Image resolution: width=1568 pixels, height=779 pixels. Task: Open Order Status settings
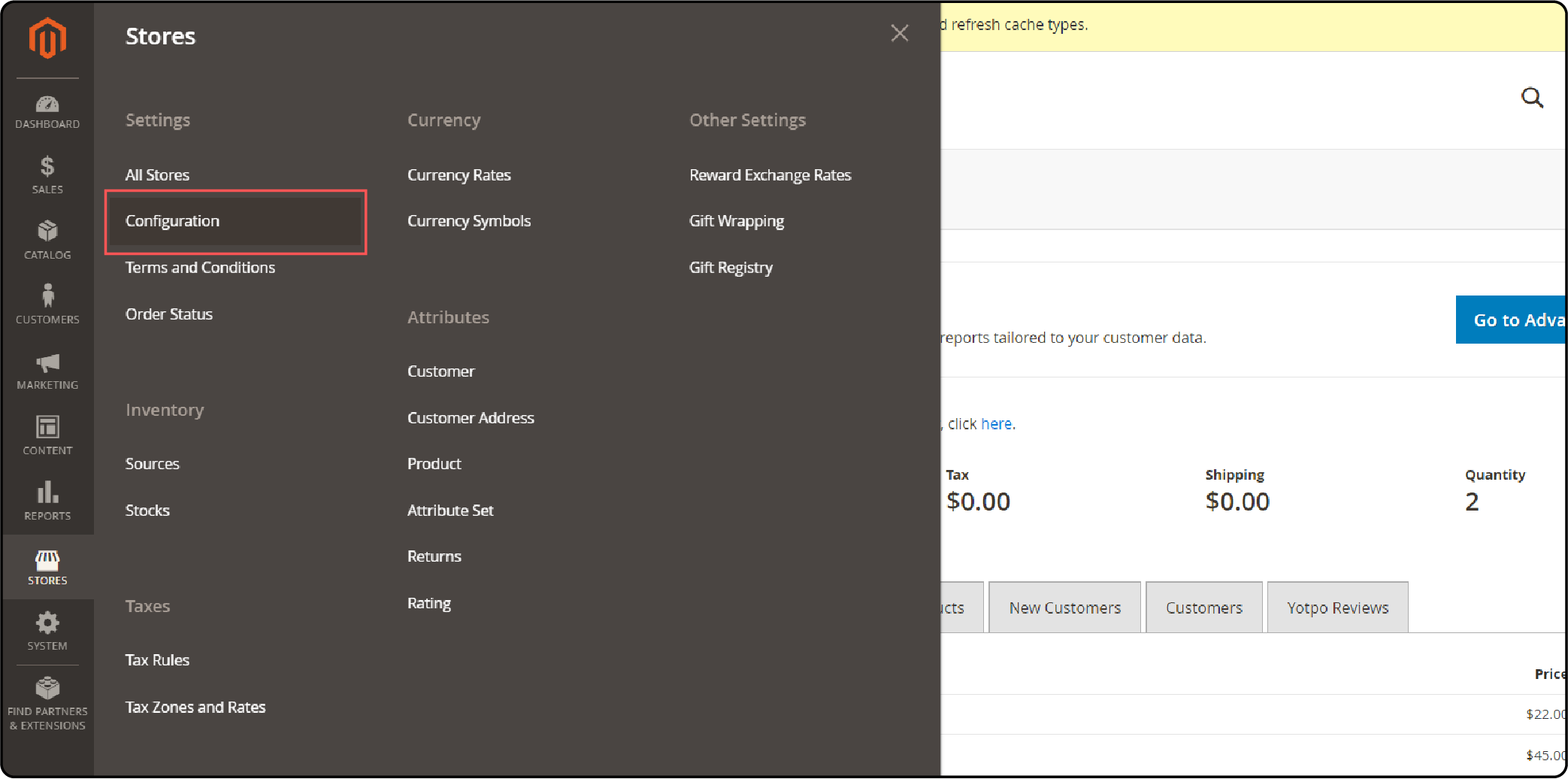tap(169, 314)
